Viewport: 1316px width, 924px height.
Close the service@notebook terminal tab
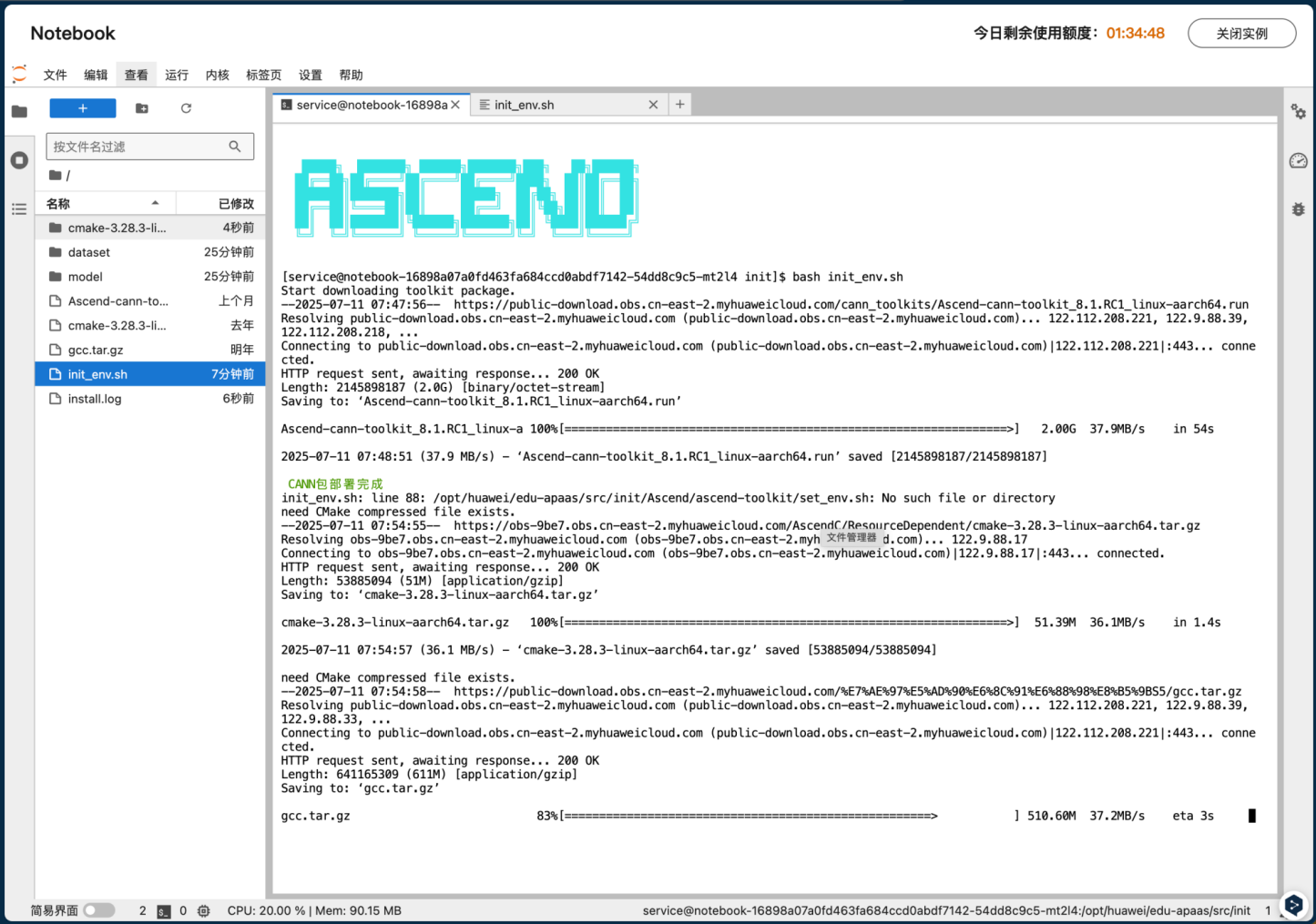[455, 105]
